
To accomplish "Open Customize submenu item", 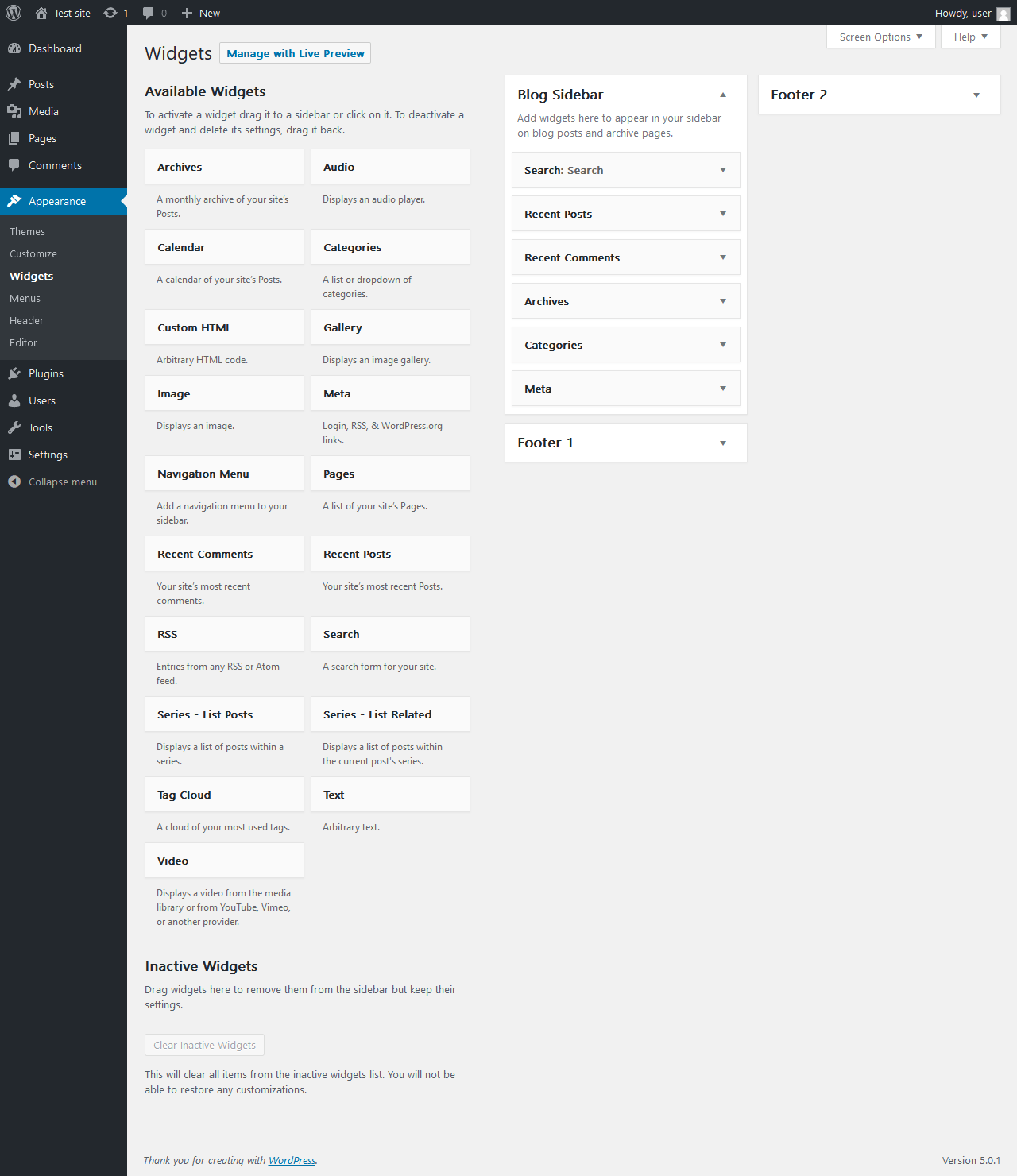I will [x=33, y=253].
